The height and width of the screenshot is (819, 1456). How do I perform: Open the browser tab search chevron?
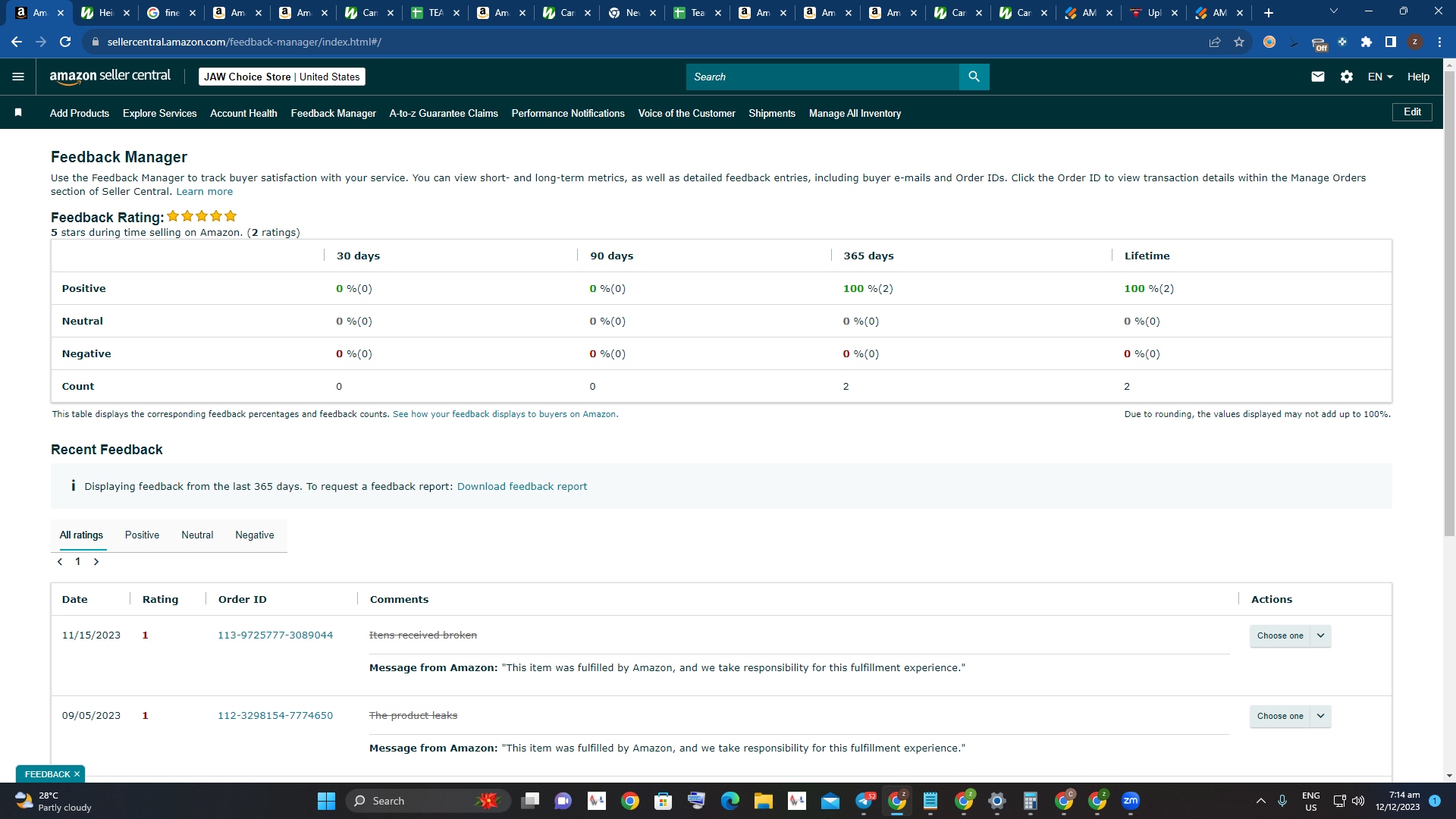(x=1334, y=11)
